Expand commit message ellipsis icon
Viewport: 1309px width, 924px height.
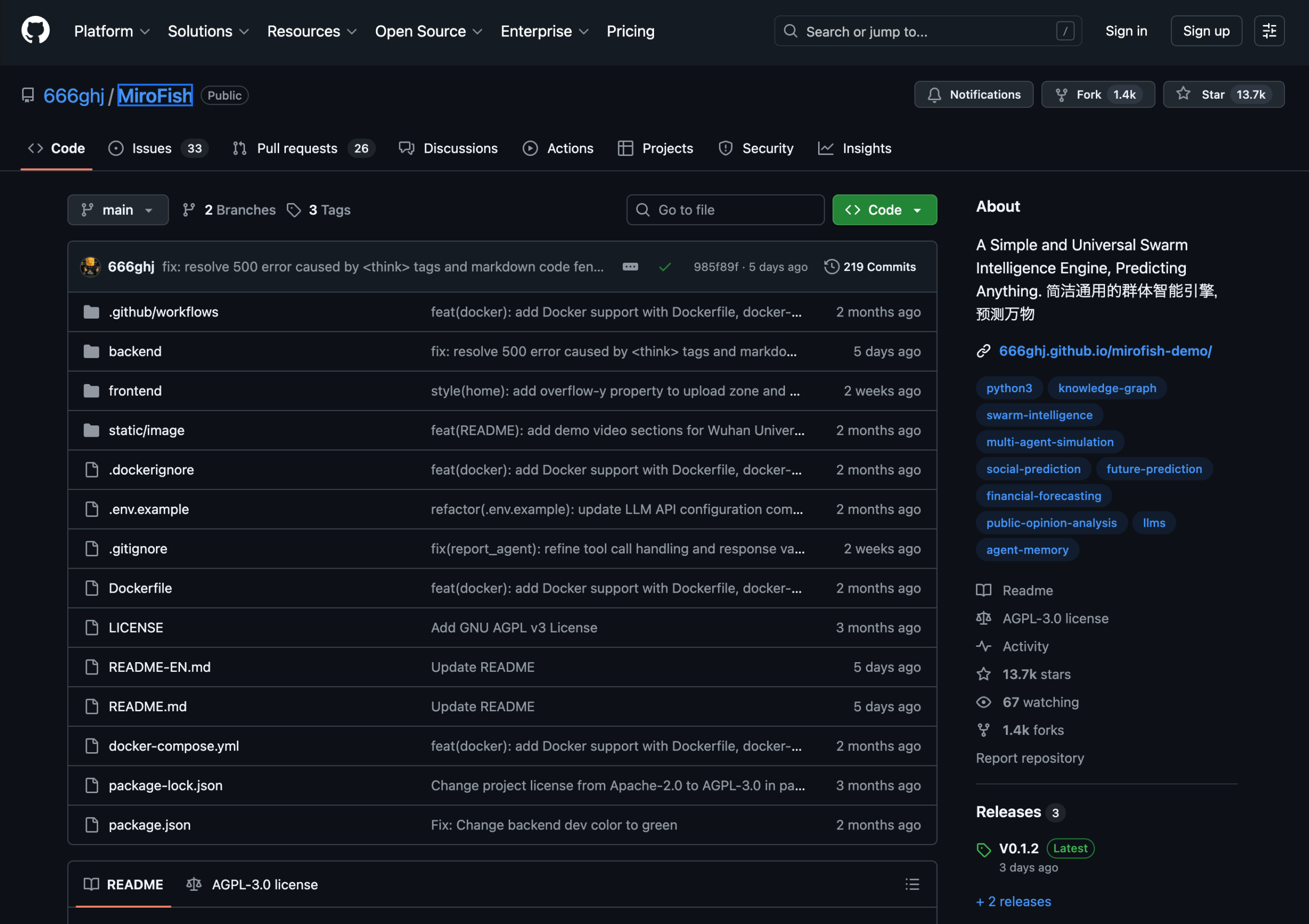point(630,267)
